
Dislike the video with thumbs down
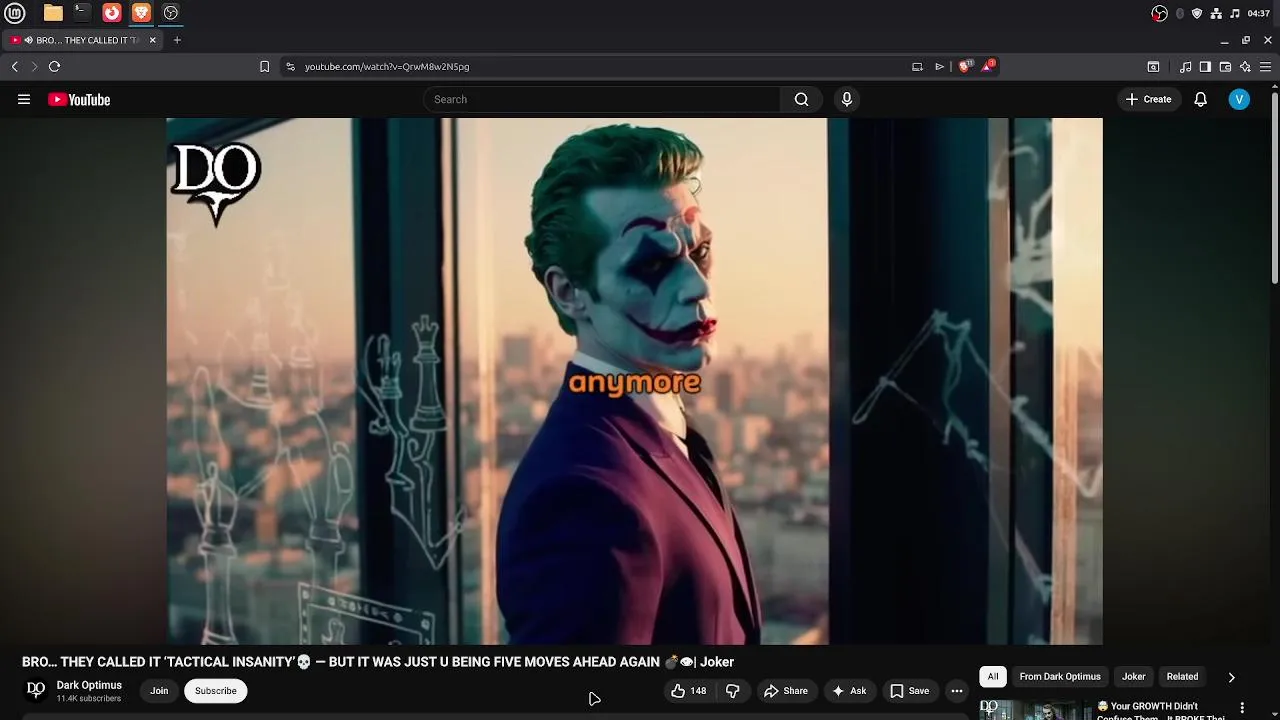pyautogui.click(x=732, y=691)
